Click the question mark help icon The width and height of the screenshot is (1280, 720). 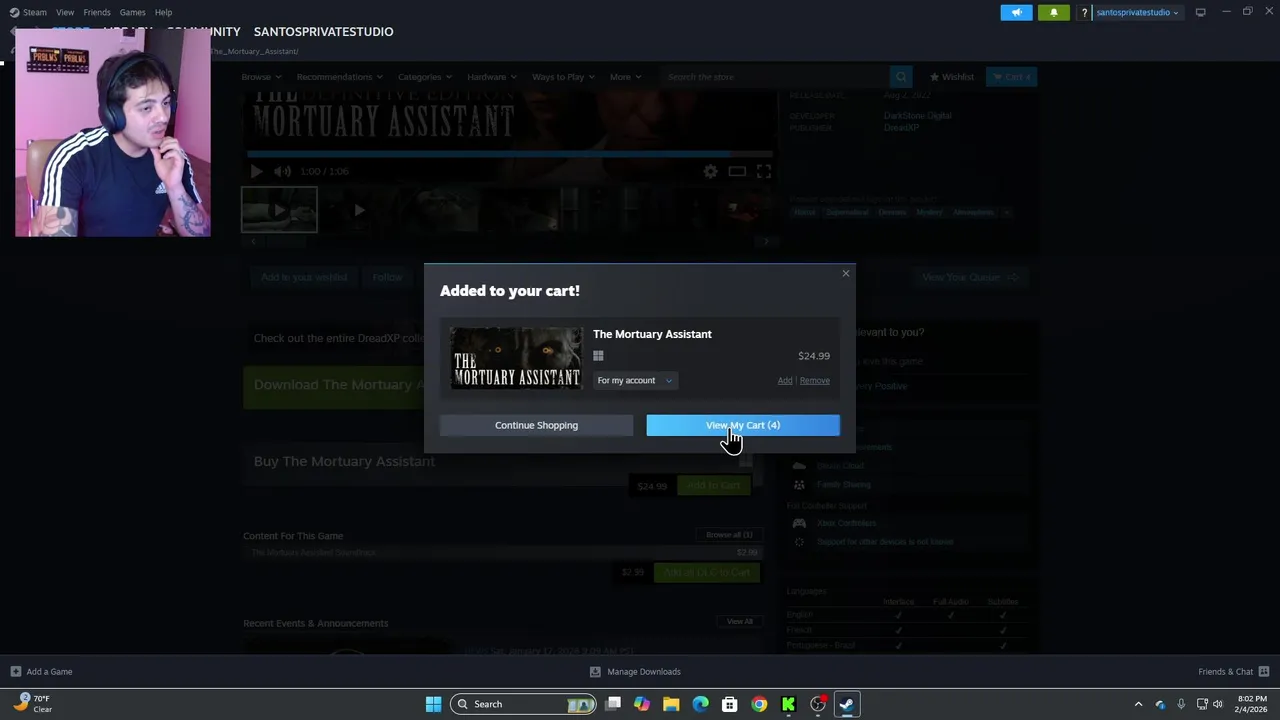(x=1084, y=13)
